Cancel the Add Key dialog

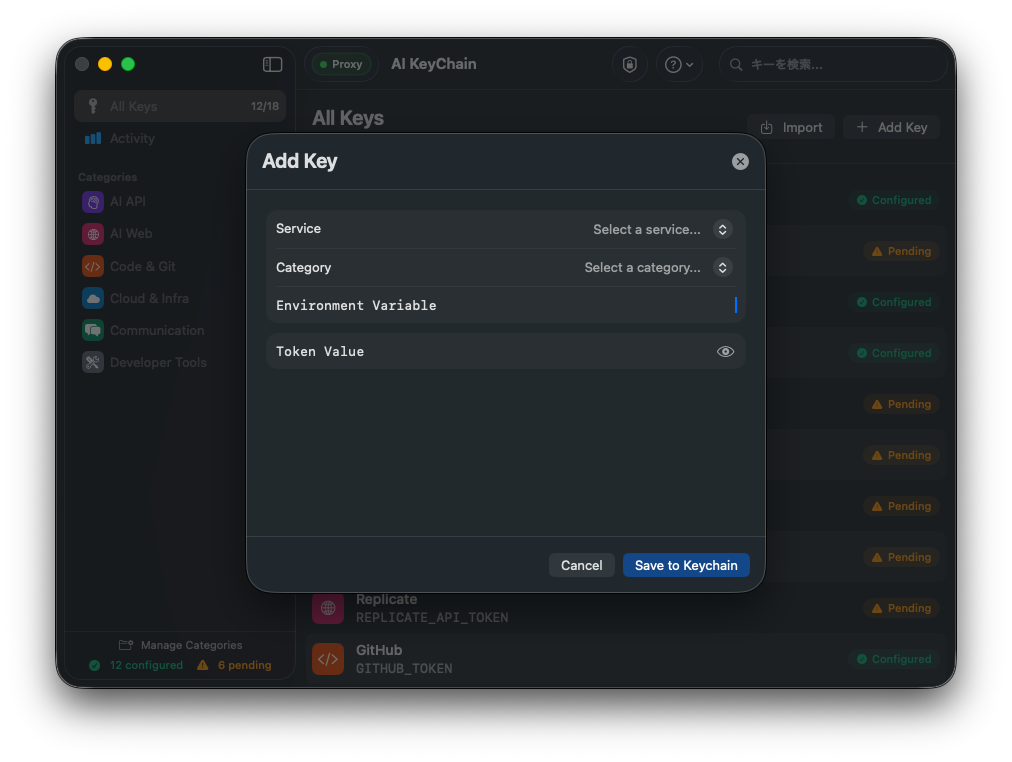(582, 565)
